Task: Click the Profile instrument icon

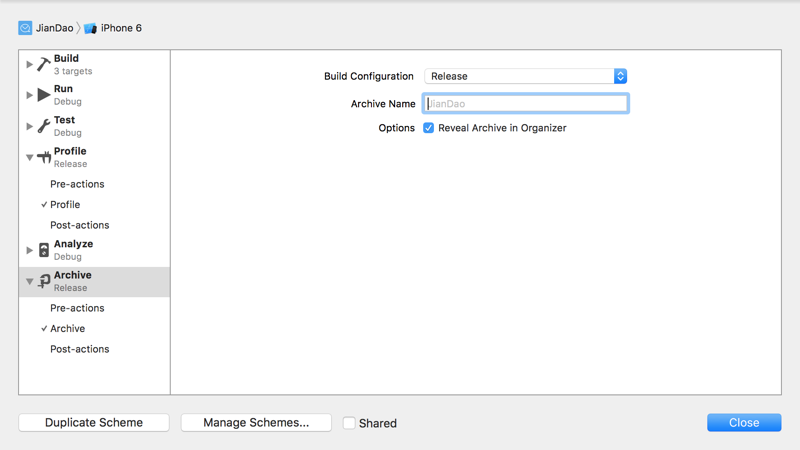Action: [44, 157]
